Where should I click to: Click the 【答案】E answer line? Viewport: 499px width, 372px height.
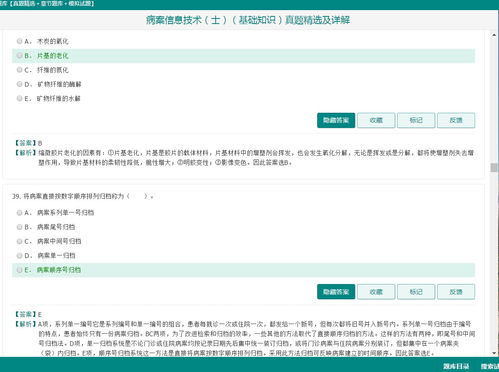click(28, 314)
